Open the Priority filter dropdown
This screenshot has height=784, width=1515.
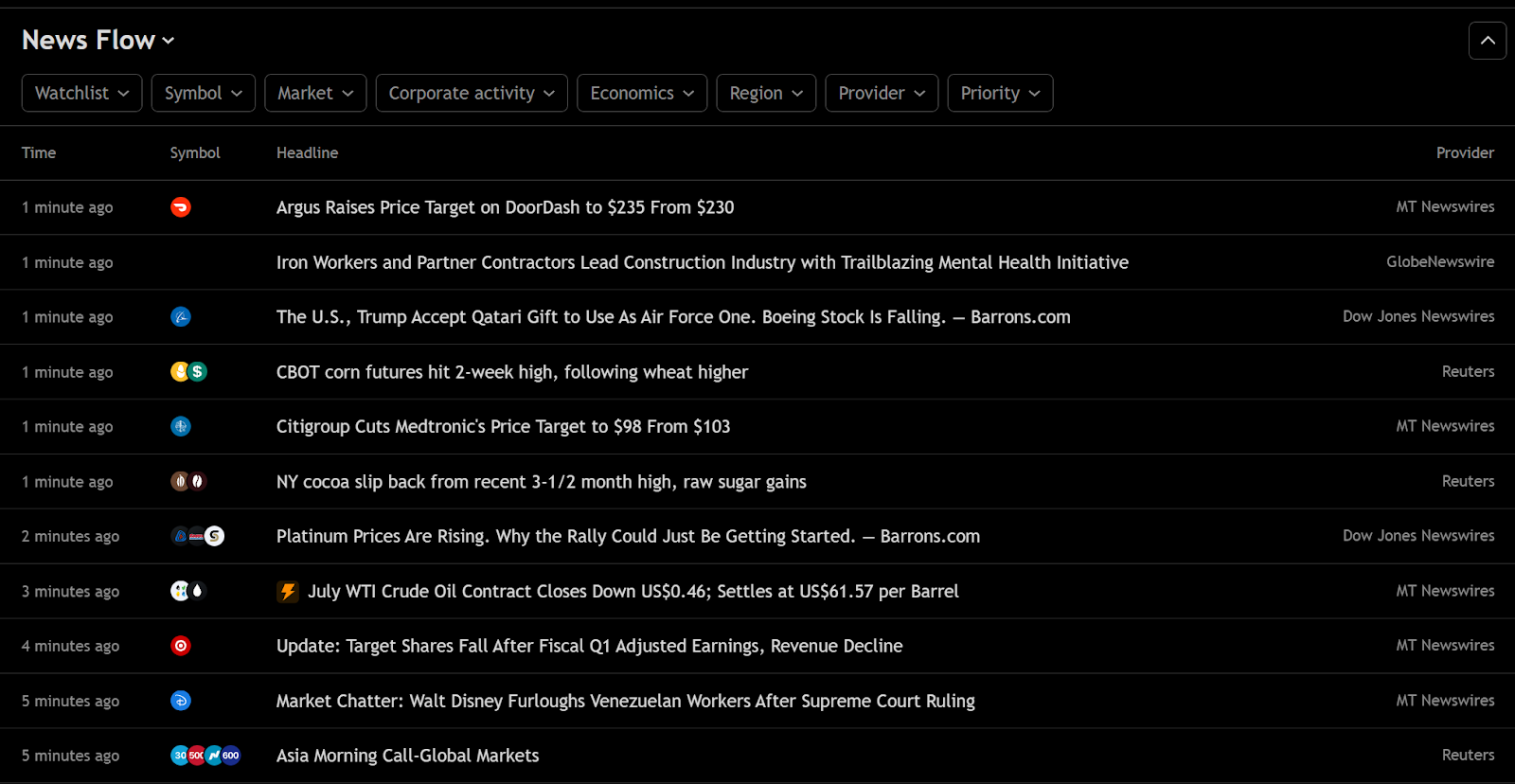pyautogui.click(x=1000, y=93)
